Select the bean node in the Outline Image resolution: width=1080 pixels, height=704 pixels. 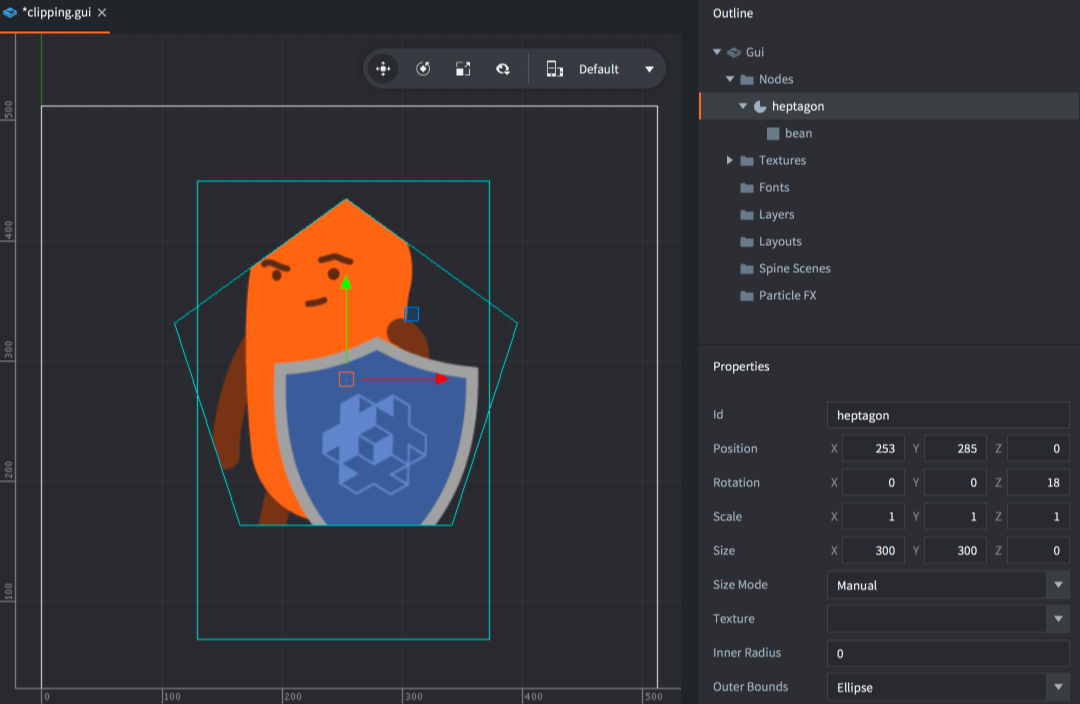click(798, 133)
